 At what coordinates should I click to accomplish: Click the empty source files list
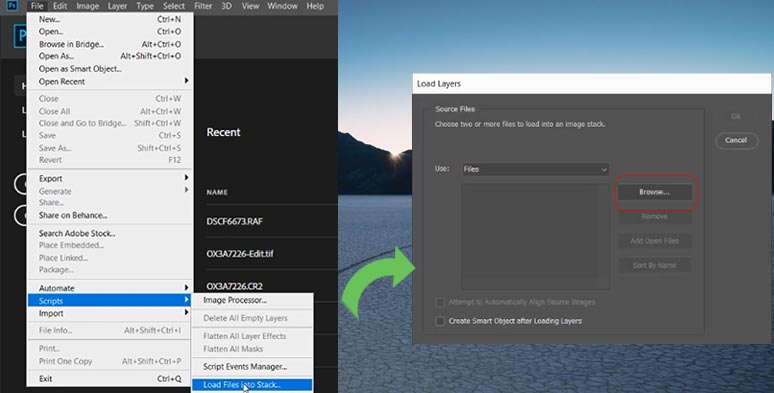pyautogui.click(x=535, y=236)
